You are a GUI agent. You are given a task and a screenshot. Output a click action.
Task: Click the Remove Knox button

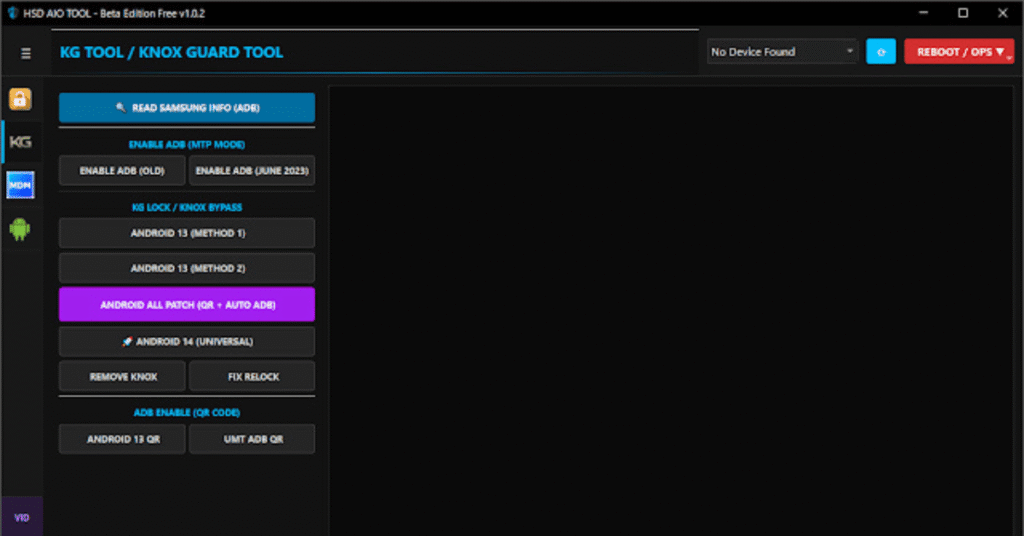click(122, 377)
